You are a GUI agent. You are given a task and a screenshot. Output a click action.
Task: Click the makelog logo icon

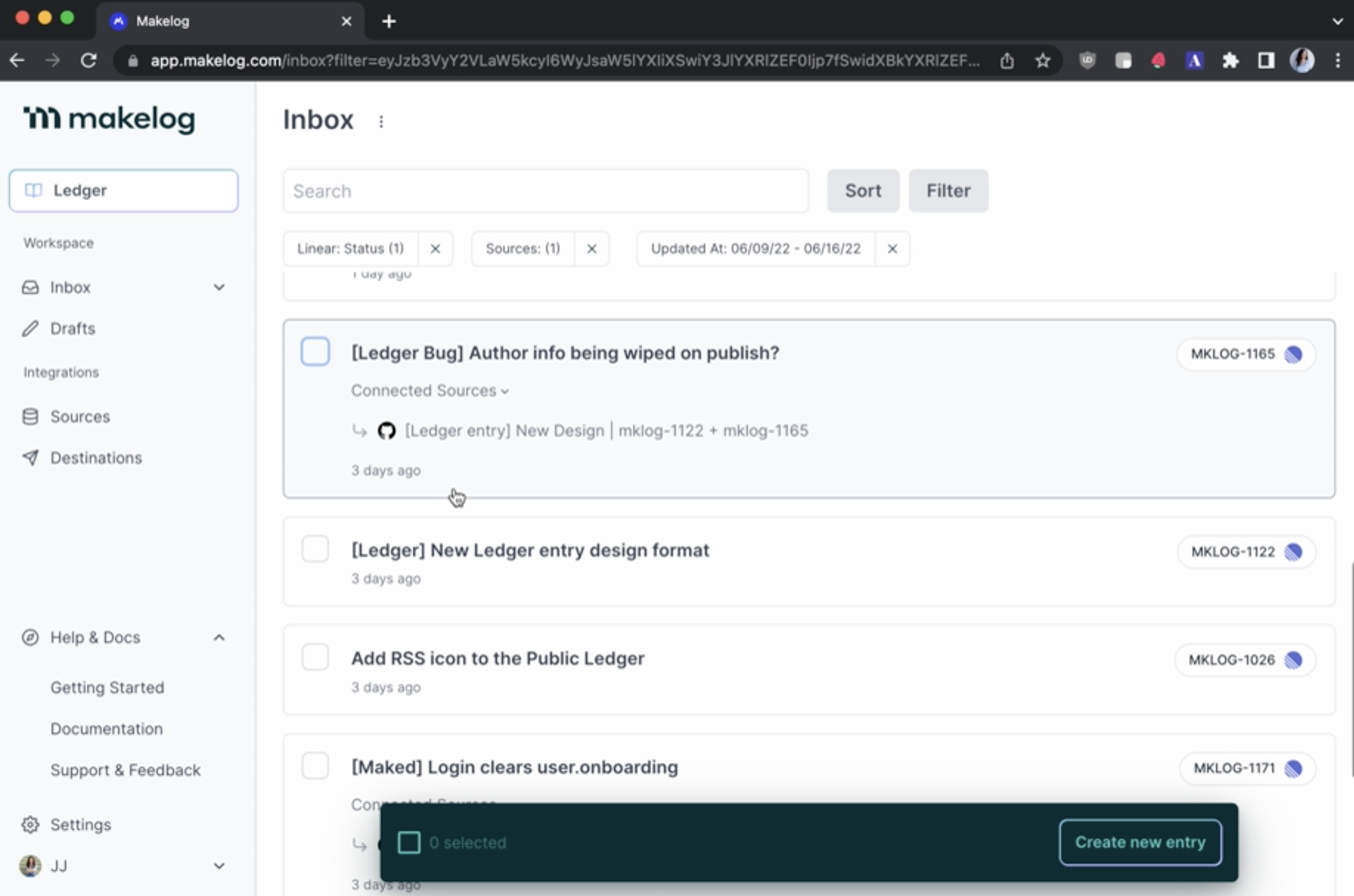point(42,118)
